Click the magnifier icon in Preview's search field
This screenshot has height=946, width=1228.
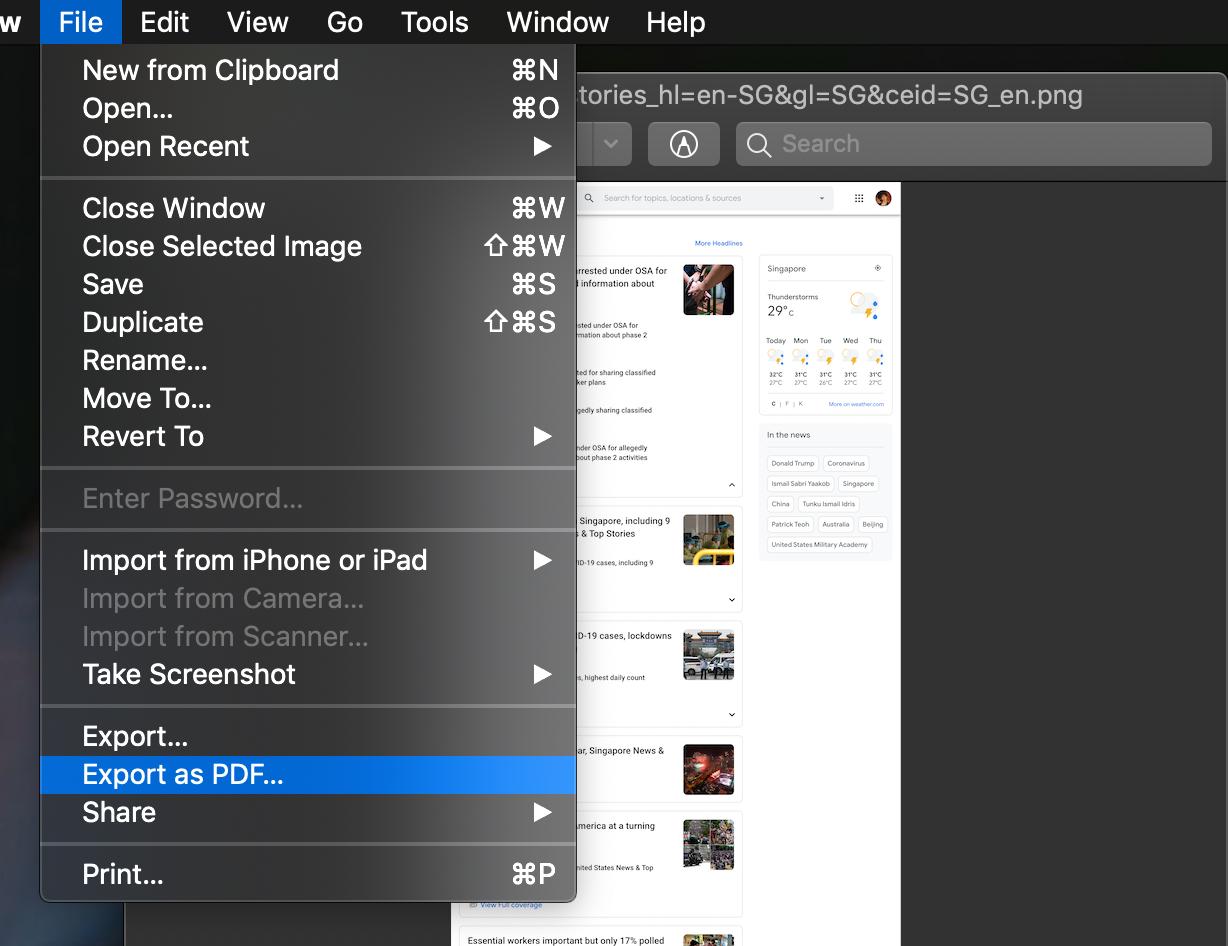point(759,145)
